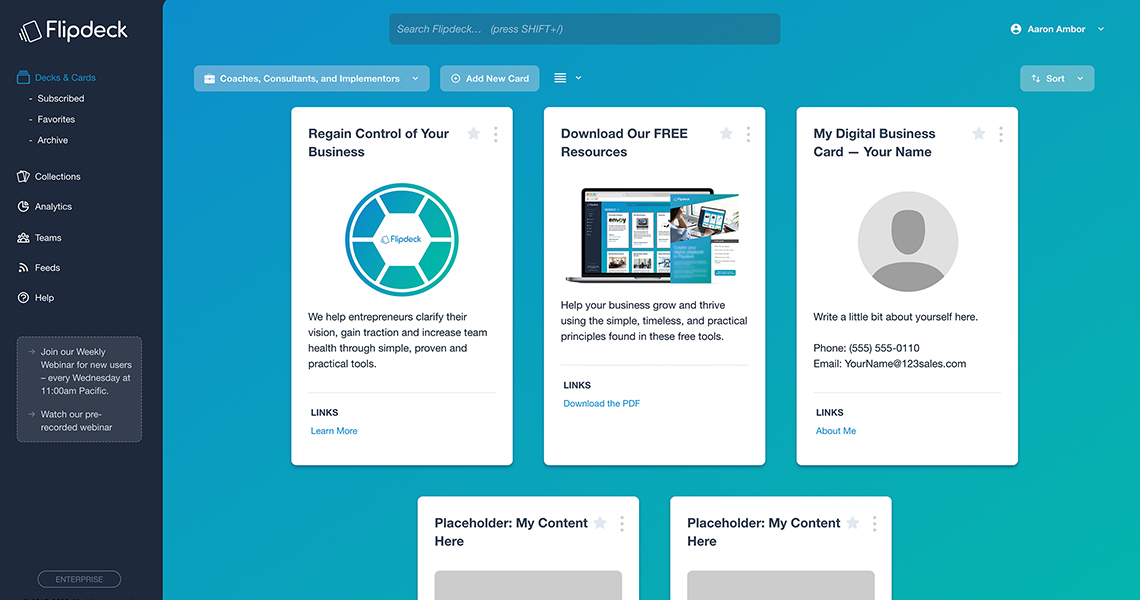Follow the Learn More link

tap(334, 431)
